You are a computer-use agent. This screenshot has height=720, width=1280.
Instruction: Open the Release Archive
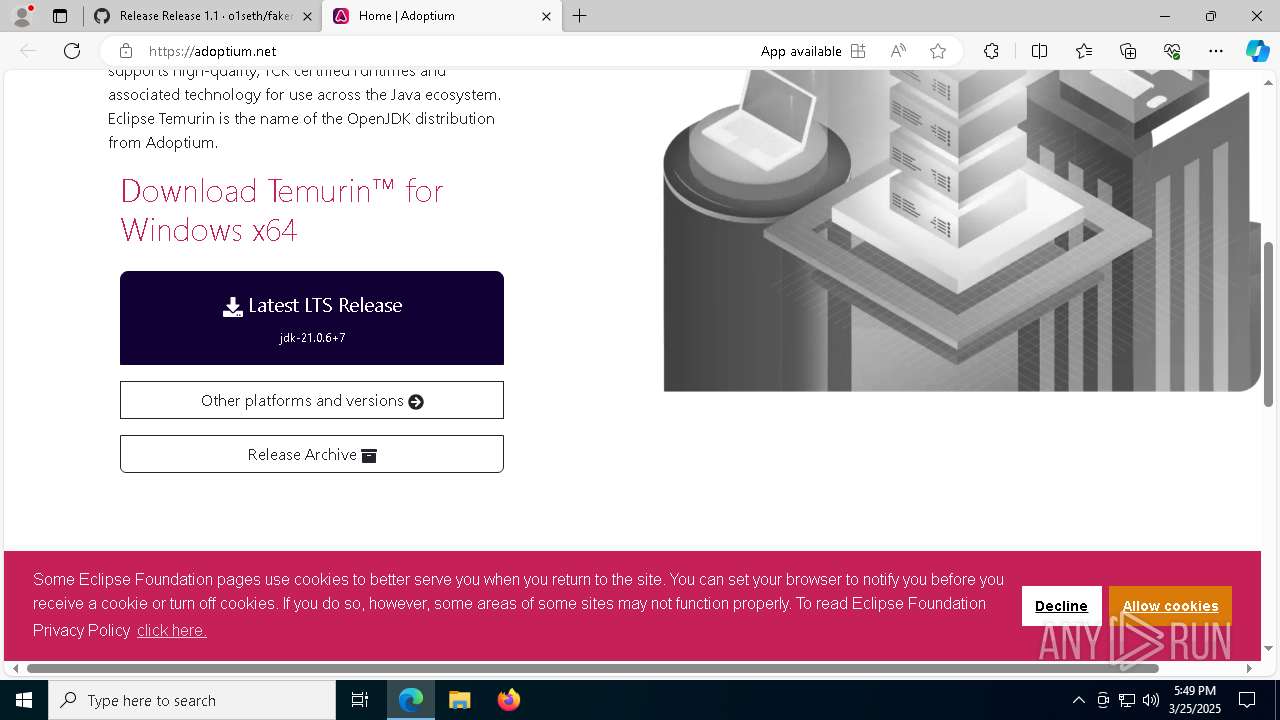coord(312,454)
